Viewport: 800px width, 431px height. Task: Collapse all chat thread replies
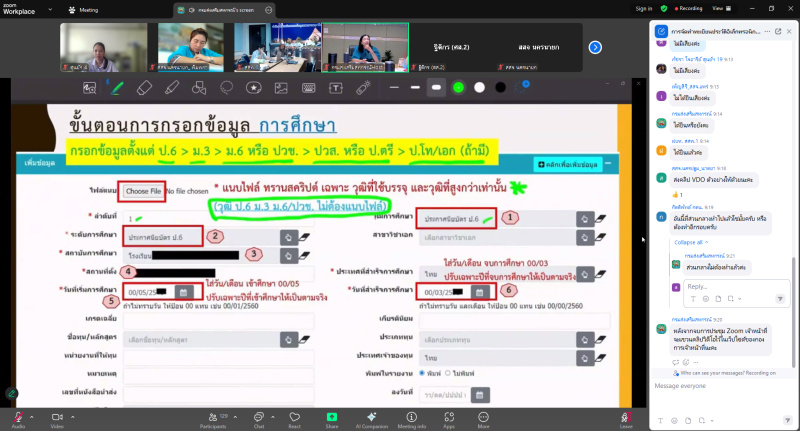tap(688, 242)
